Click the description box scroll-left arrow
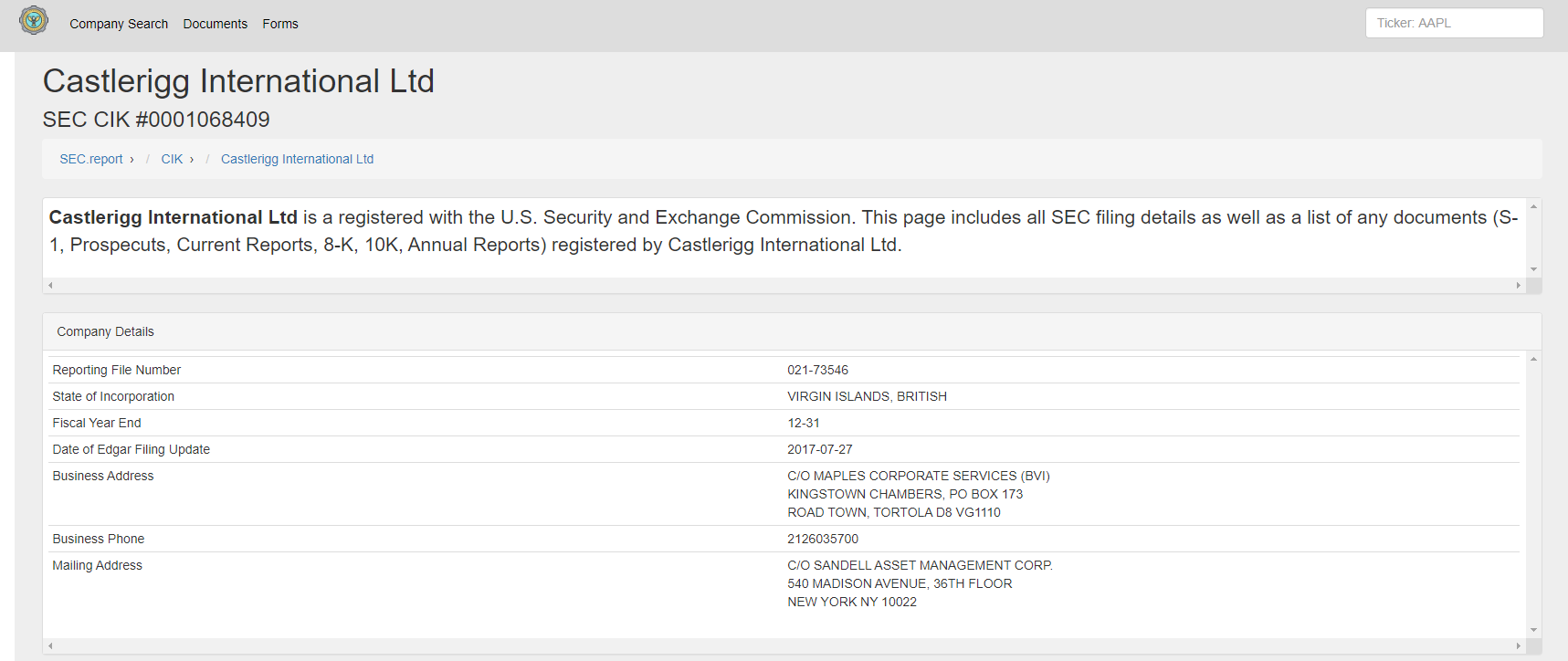Viewport: 1568px width, 661px height. click(50, 286)
